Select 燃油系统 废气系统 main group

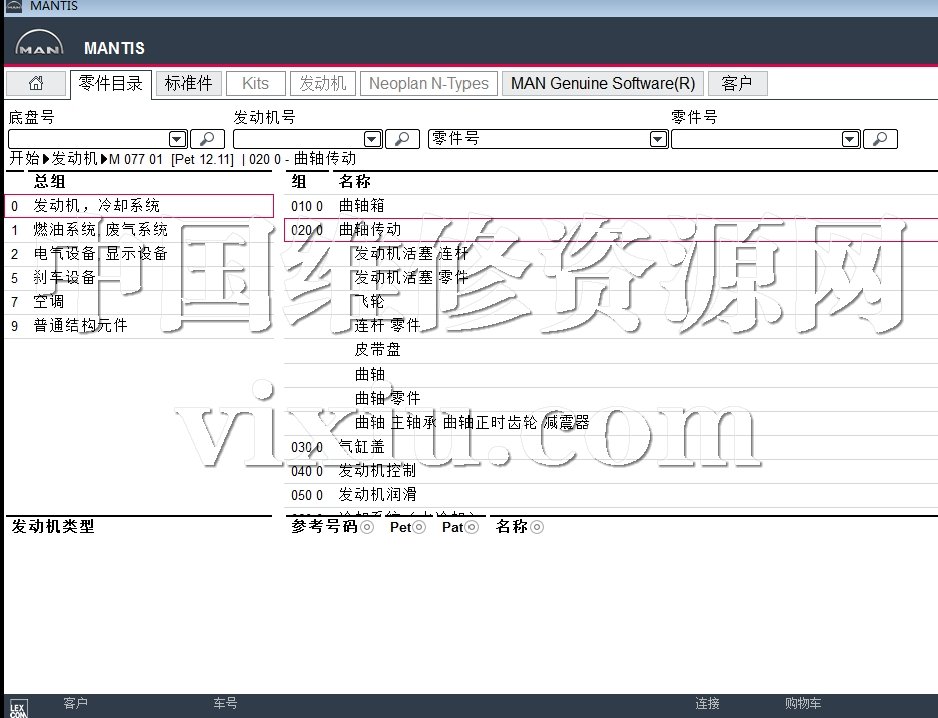(x=100, y=230)
